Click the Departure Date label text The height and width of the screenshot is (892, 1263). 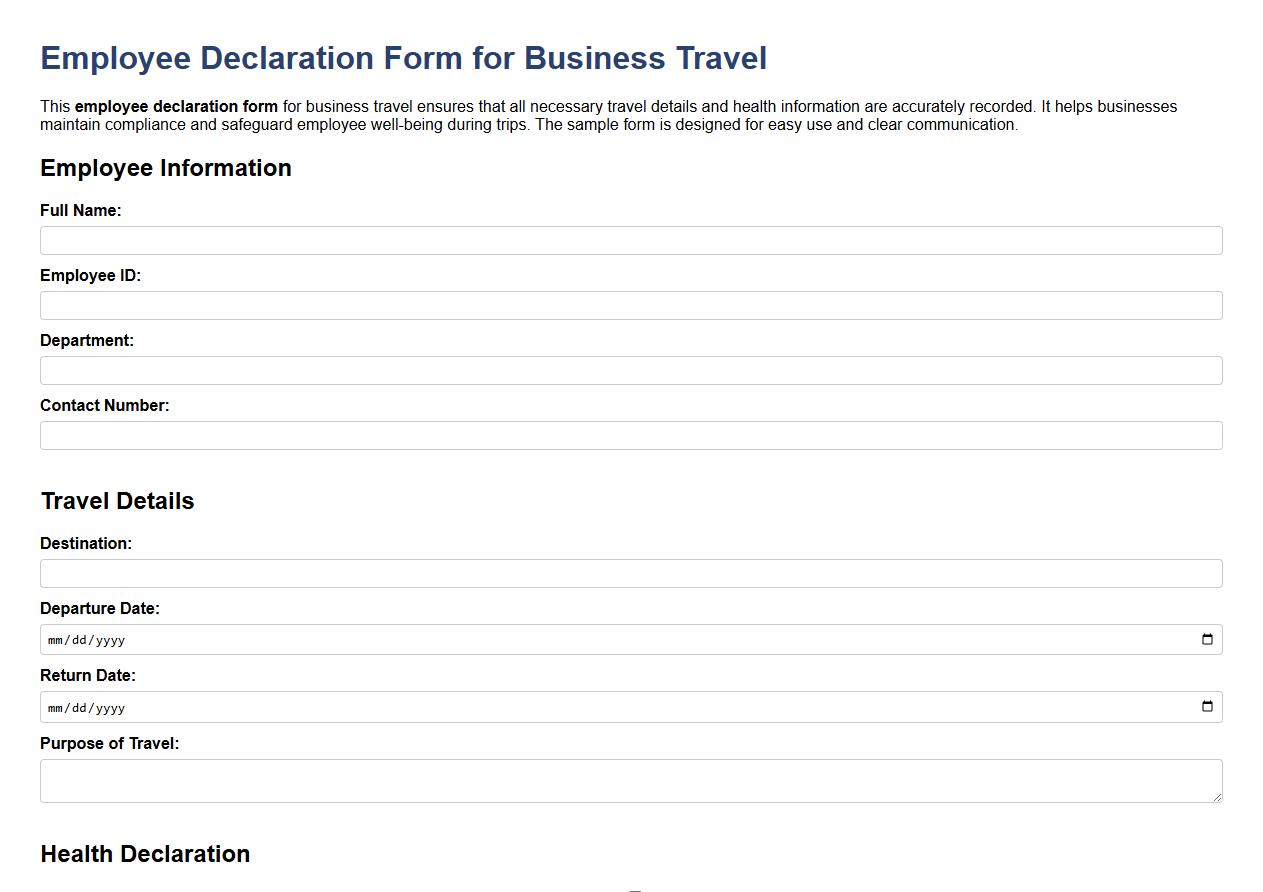pyautogui.click(x=100, y=608)
